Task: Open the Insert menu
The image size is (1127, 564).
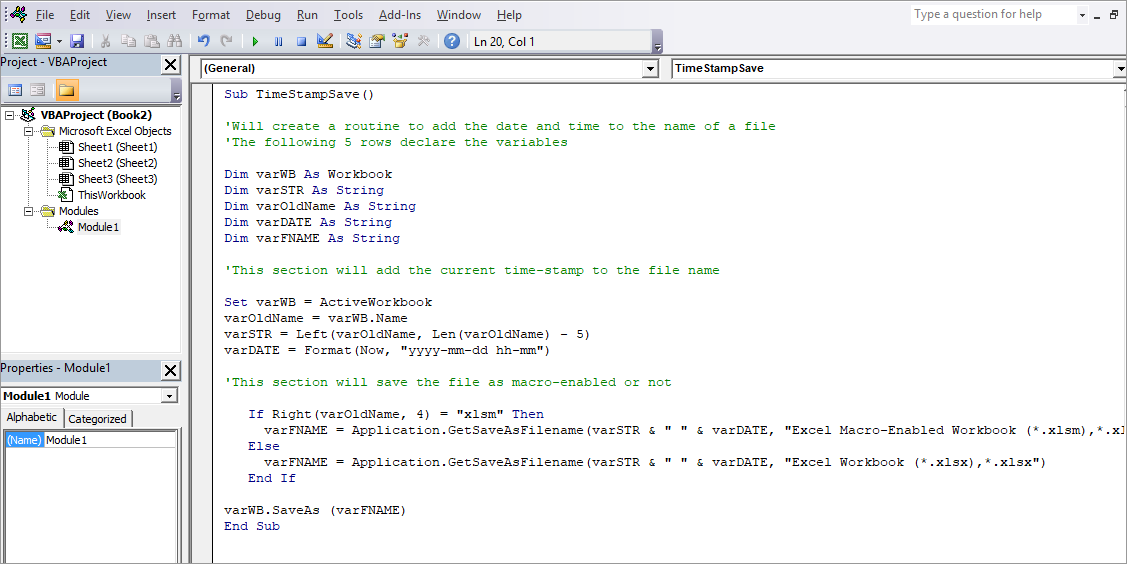Action: coord(161,14)
